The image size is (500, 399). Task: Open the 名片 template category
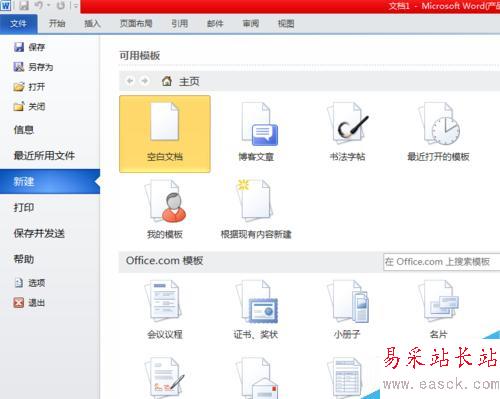click(439, 300)
